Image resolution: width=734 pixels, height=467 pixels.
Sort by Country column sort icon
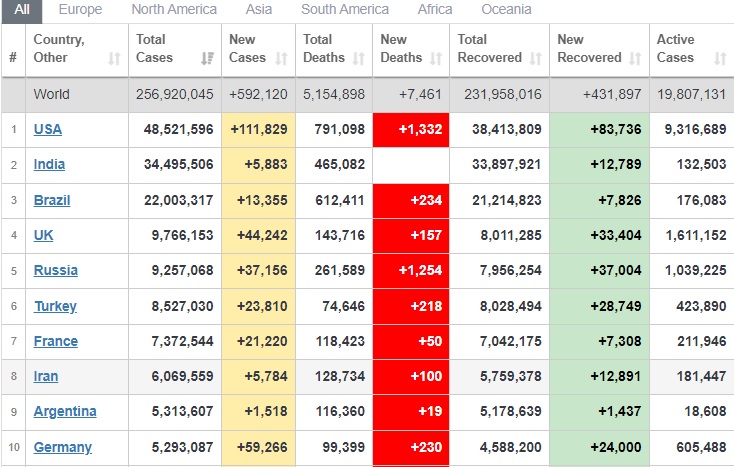pos(113,59)
